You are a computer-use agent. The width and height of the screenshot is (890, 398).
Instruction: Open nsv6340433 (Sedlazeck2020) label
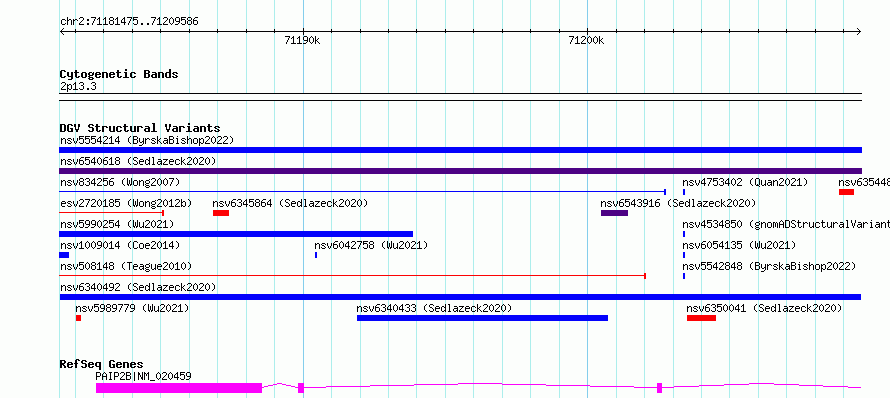point(434,308)
